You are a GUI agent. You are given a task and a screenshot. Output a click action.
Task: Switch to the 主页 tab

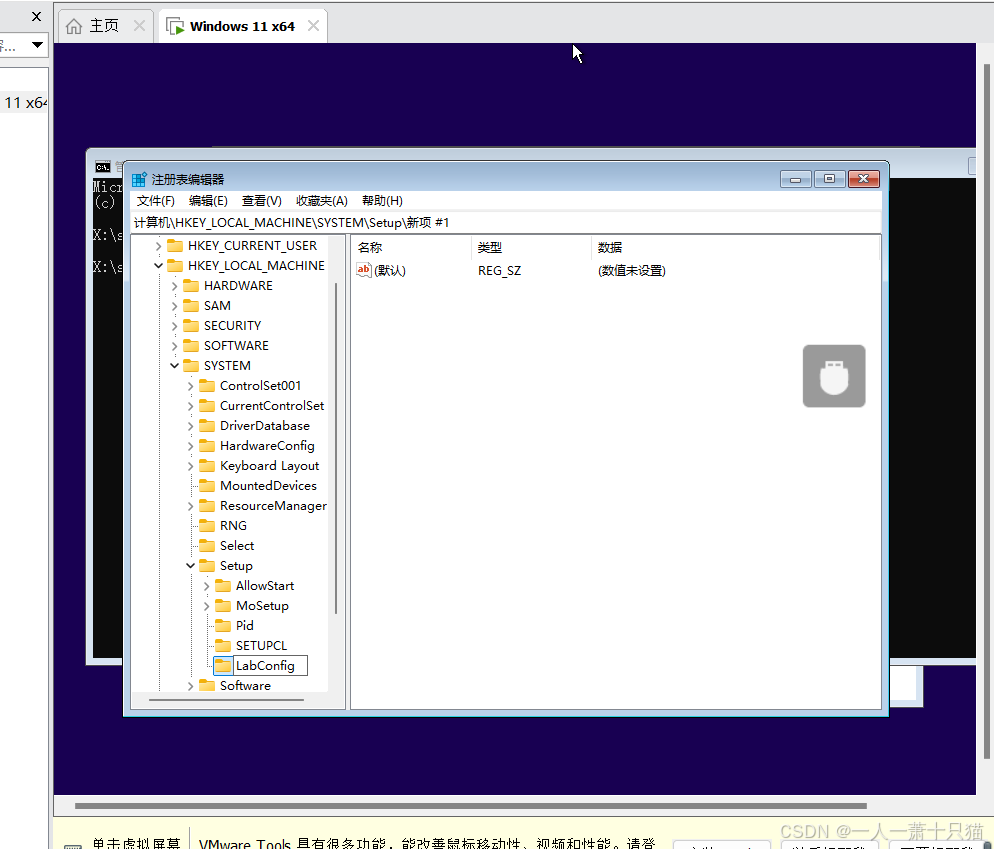[104, 26]
